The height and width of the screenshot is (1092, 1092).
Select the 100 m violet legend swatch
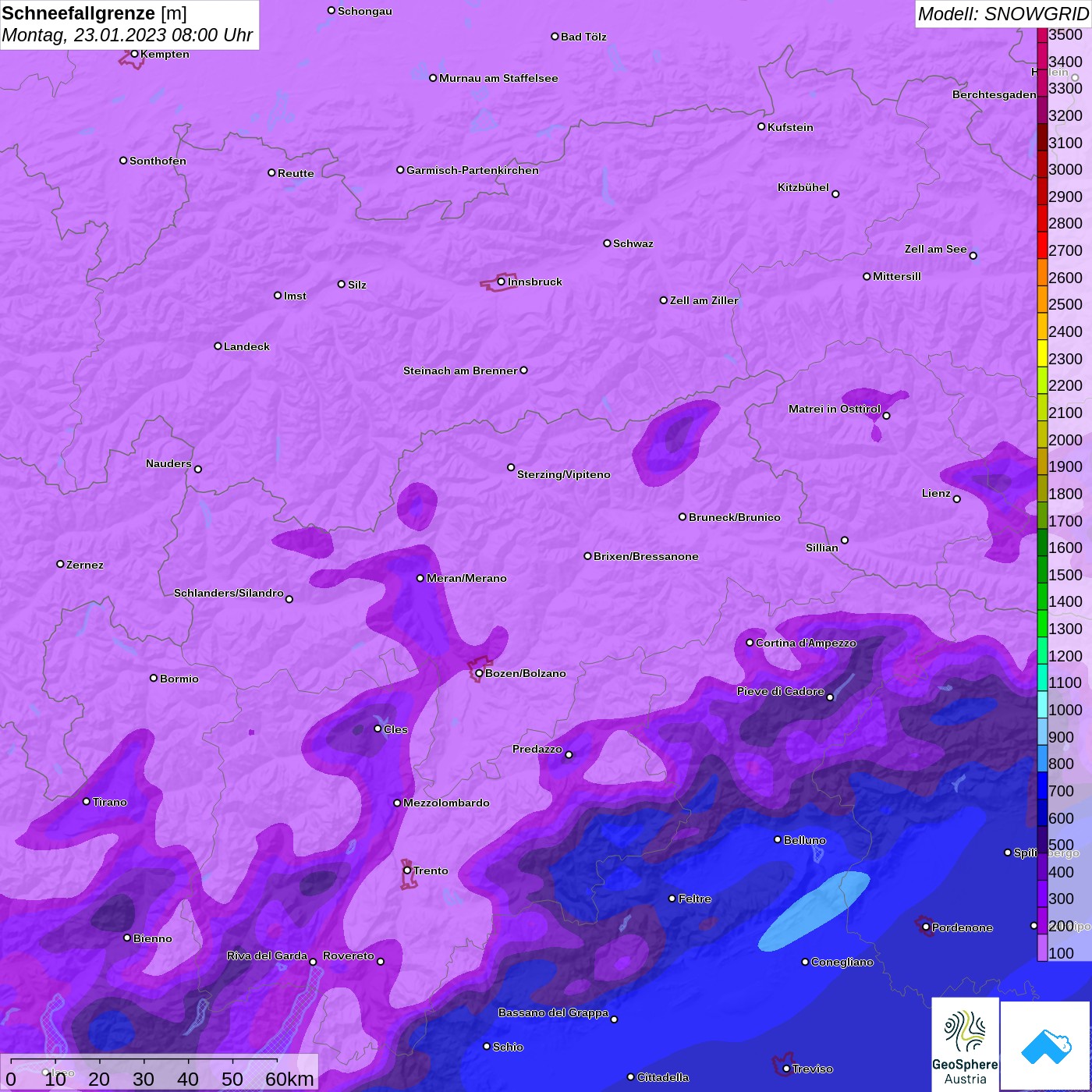1042,947
